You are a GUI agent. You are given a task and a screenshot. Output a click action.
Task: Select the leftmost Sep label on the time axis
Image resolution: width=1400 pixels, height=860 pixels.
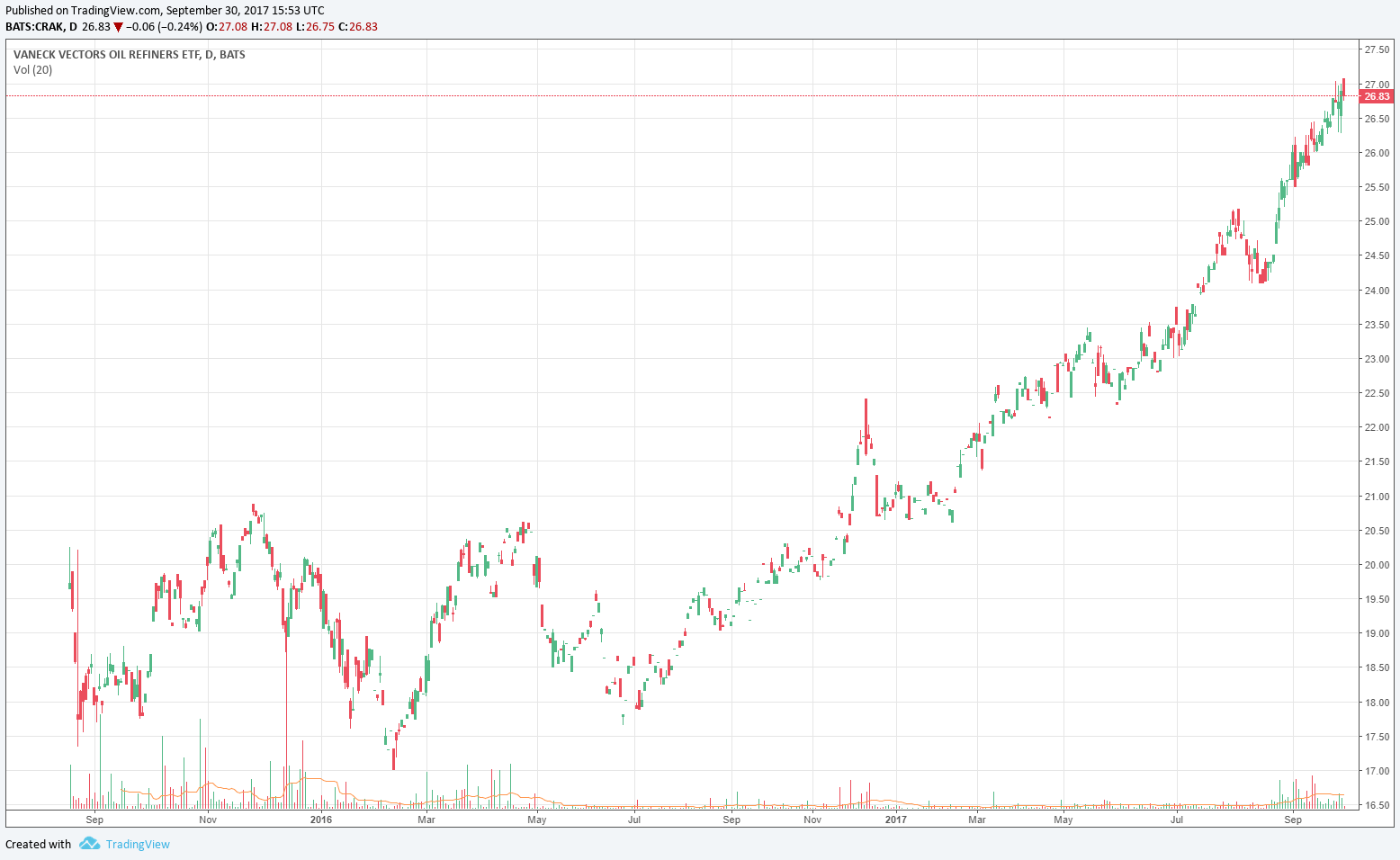(94, 820)
